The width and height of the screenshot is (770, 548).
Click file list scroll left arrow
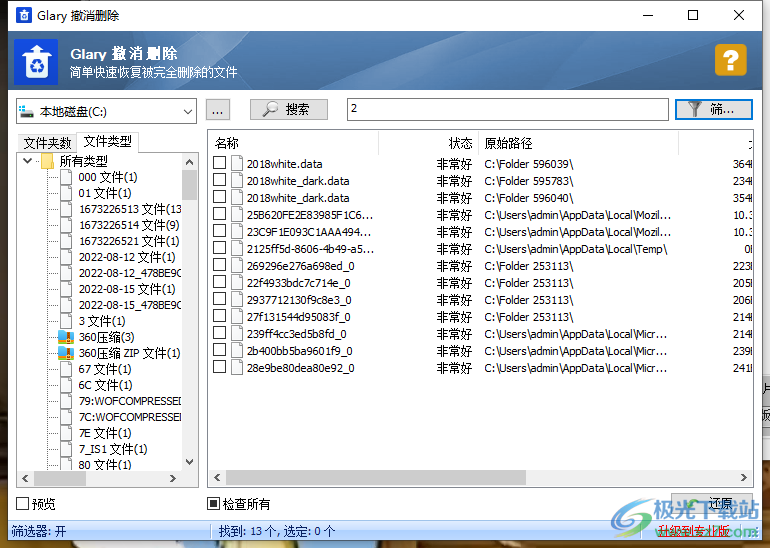217,477
